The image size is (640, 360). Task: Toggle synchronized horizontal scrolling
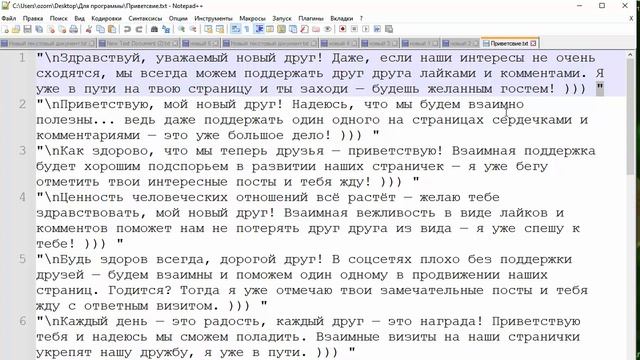220,29
